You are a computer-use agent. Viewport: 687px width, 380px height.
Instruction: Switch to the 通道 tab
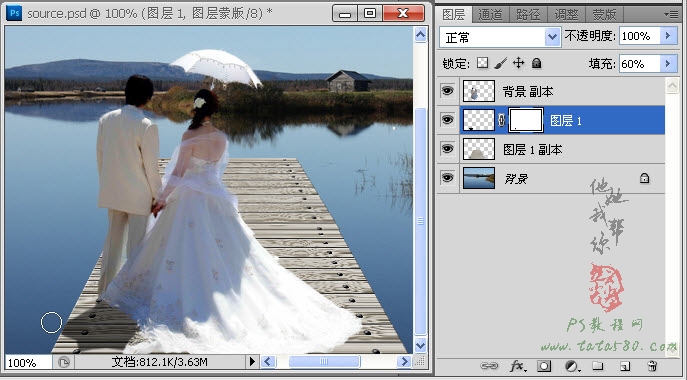490,14
